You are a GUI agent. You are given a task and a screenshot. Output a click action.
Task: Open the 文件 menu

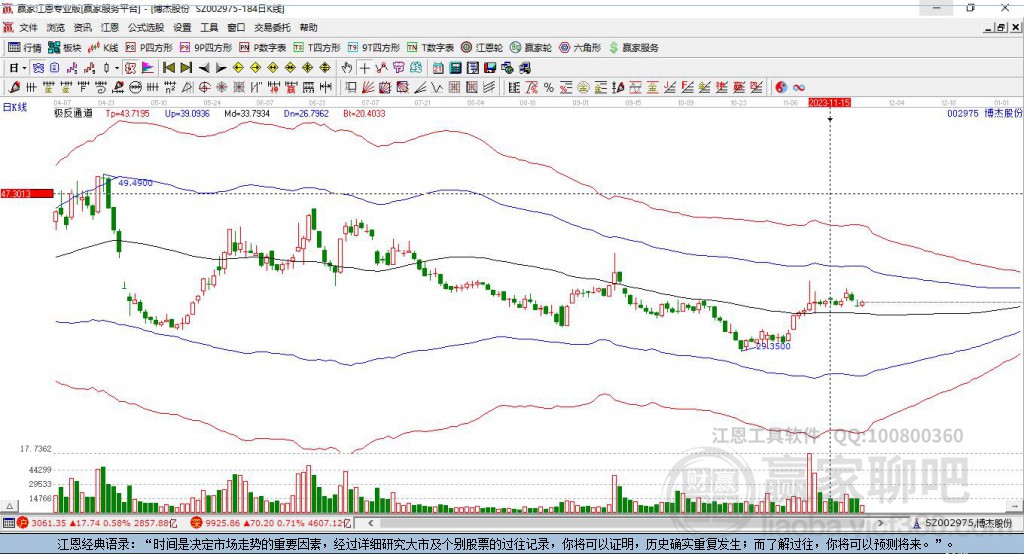point(28,27)
